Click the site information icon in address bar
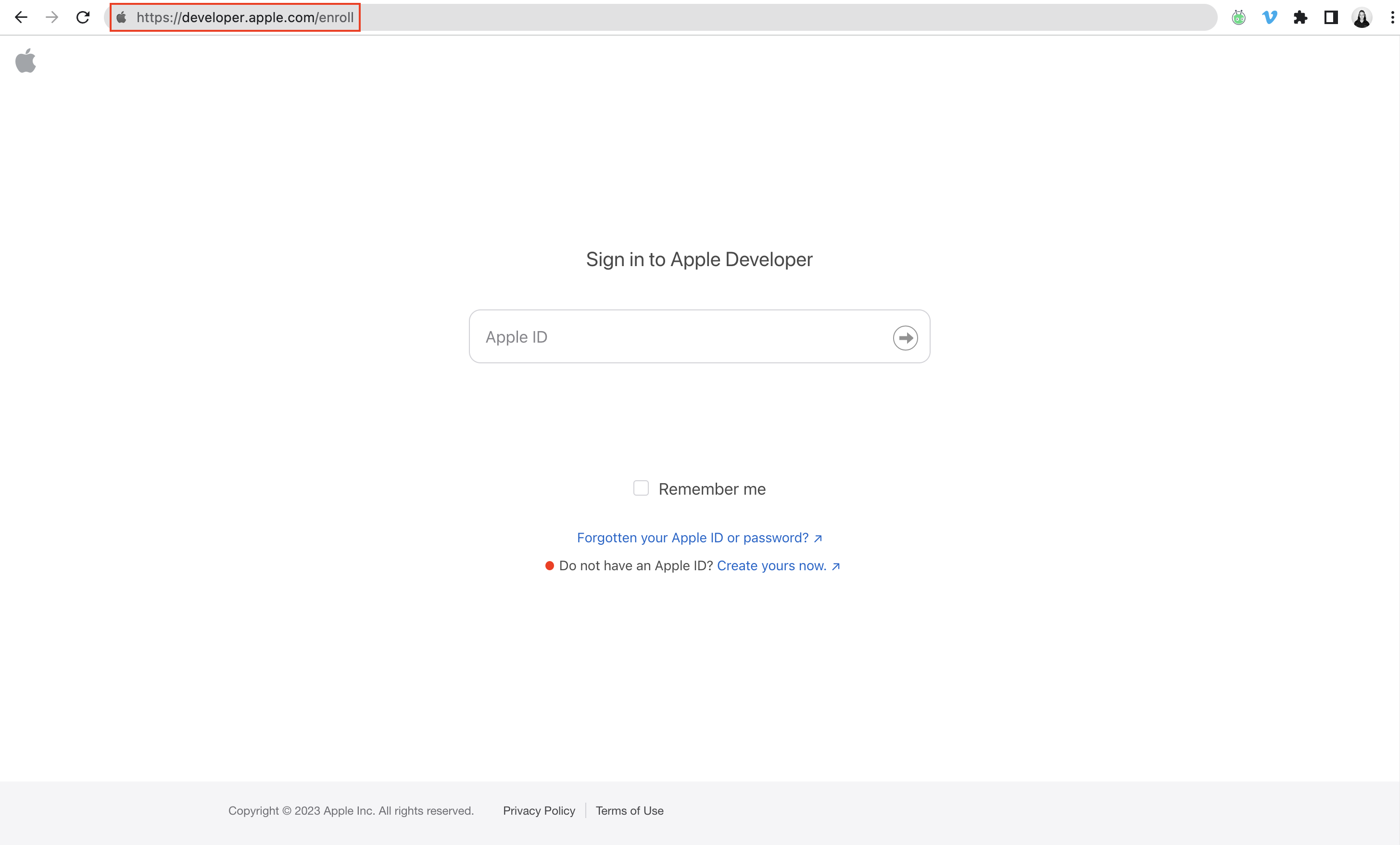 coord(121,17)
